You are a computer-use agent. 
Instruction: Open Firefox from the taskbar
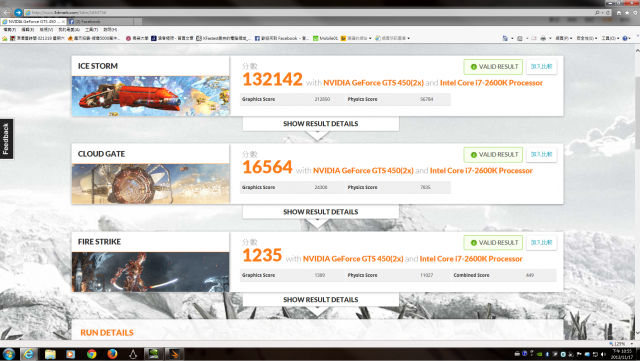pyautogui.click(x=112, y=354)
